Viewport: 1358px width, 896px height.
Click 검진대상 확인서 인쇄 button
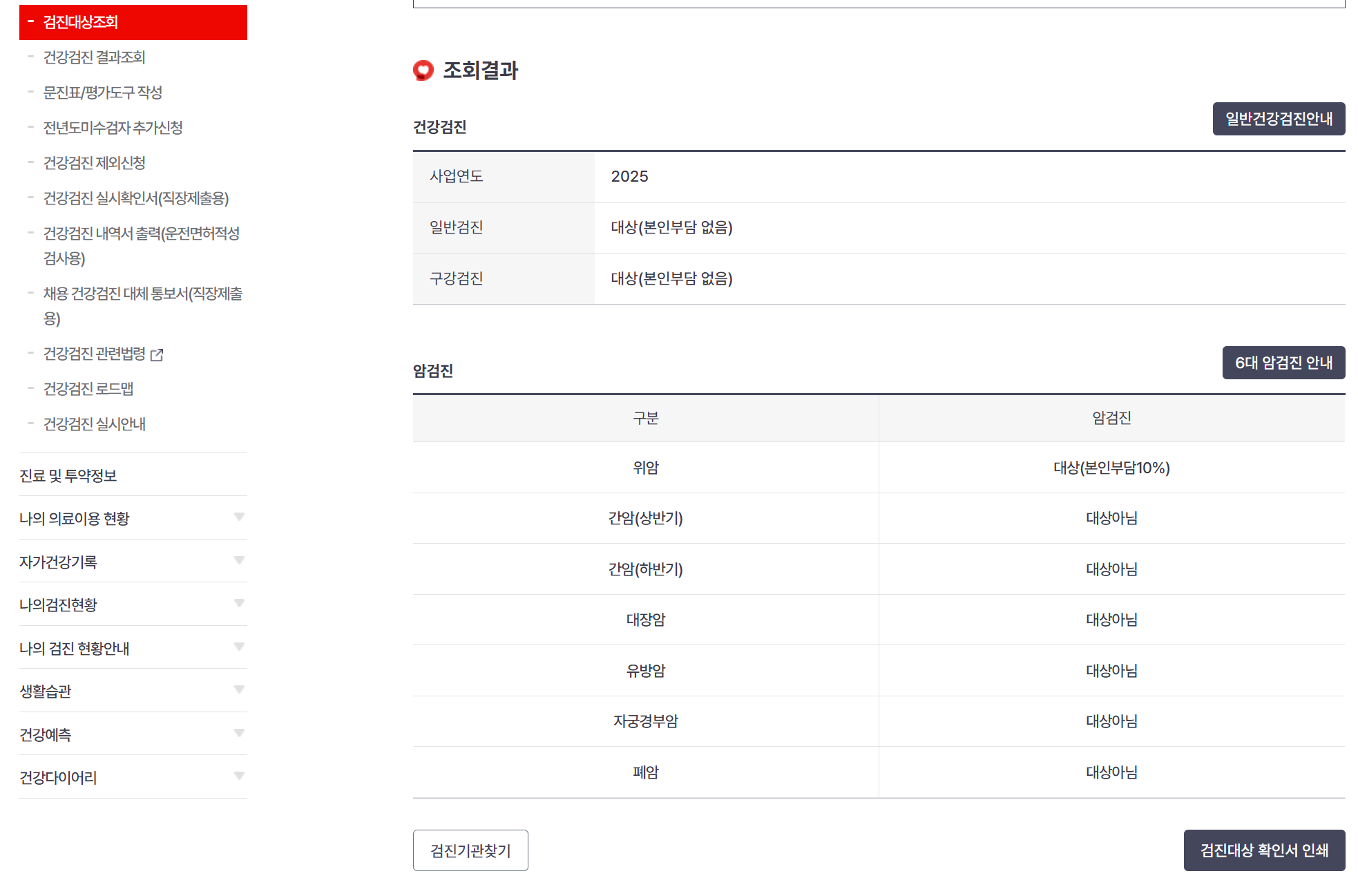pyautogui.click(x=1263, y=850)
